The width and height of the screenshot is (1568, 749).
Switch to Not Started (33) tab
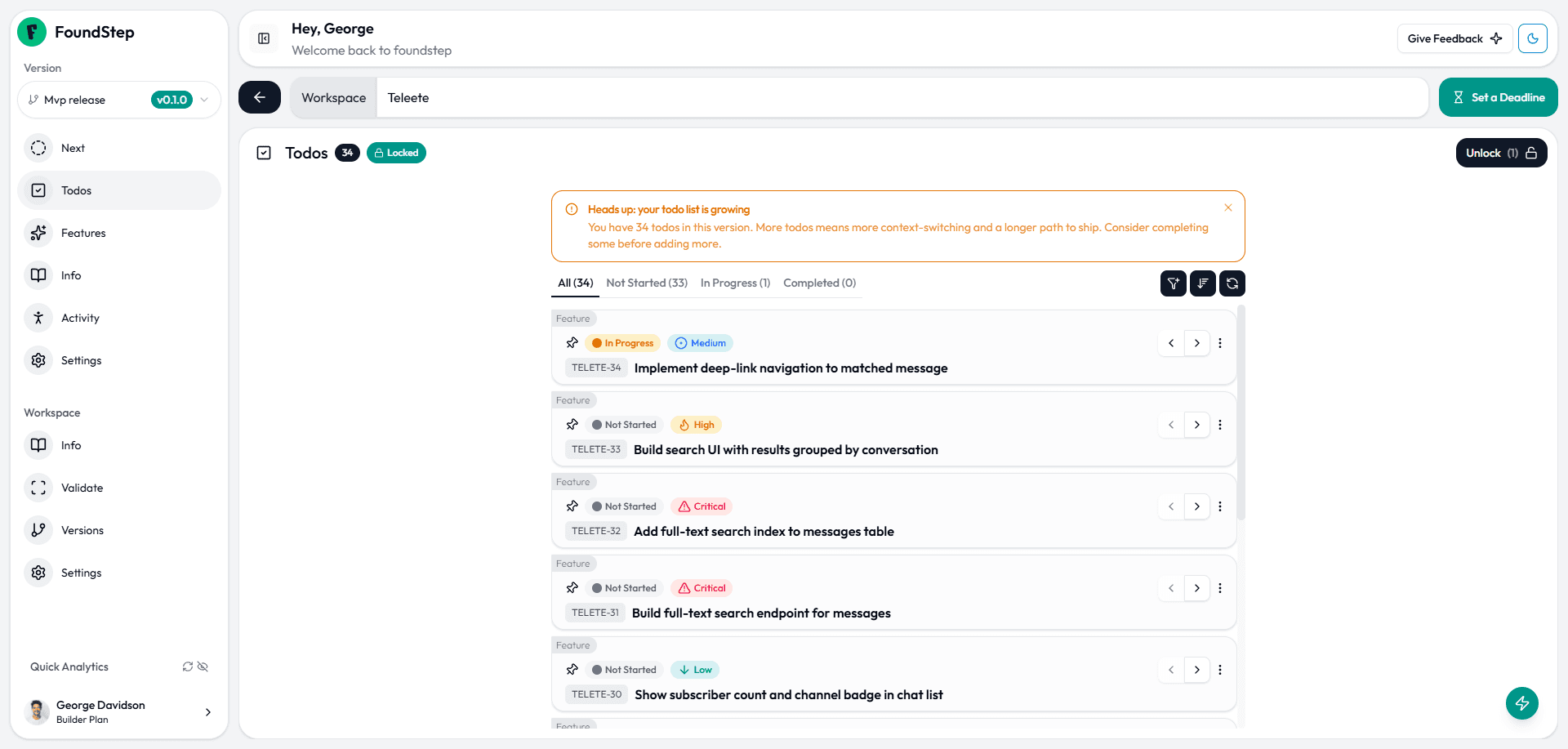coord(647,283)
